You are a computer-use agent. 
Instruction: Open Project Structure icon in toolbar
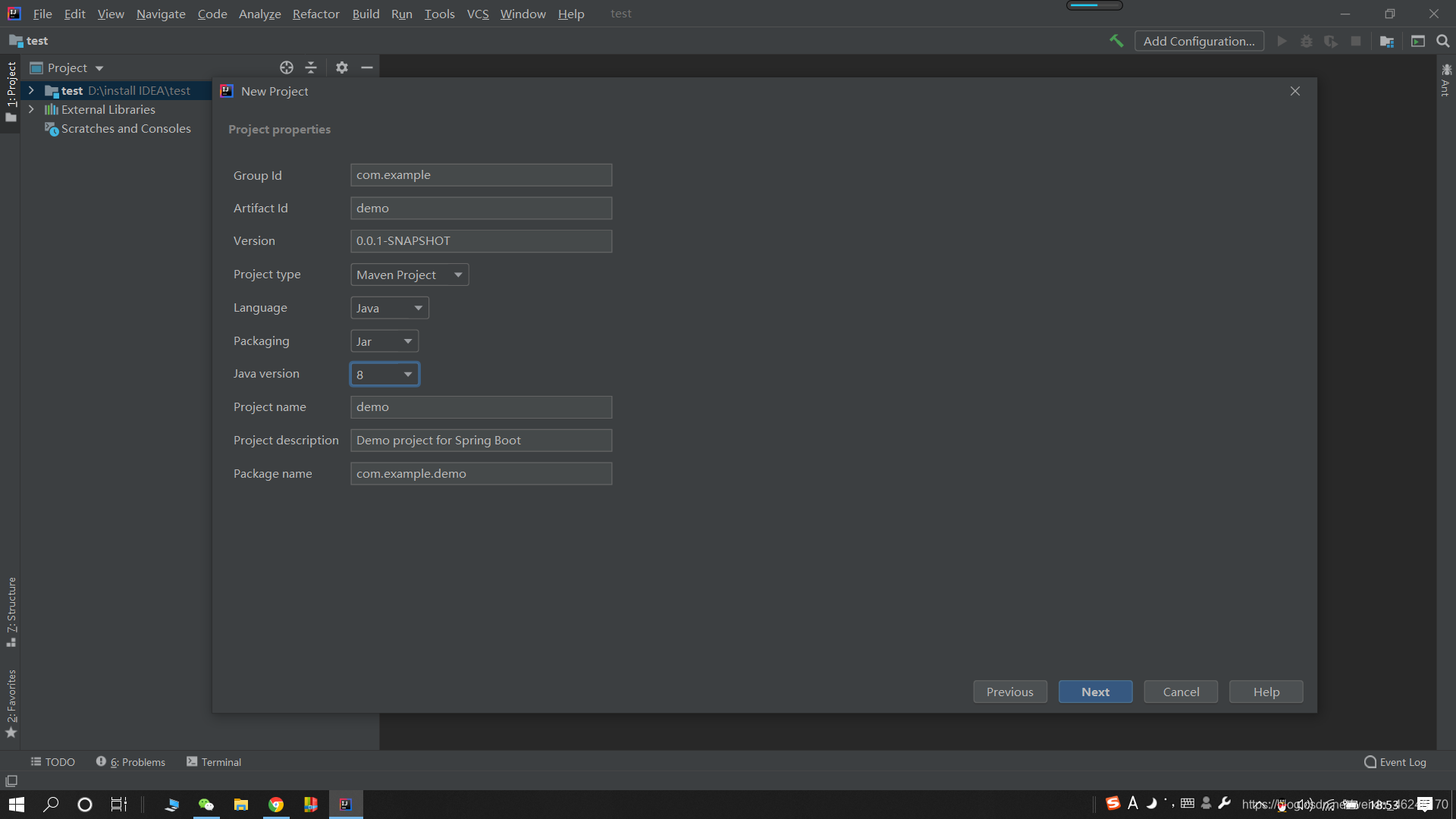click(x=1387, y=41)
